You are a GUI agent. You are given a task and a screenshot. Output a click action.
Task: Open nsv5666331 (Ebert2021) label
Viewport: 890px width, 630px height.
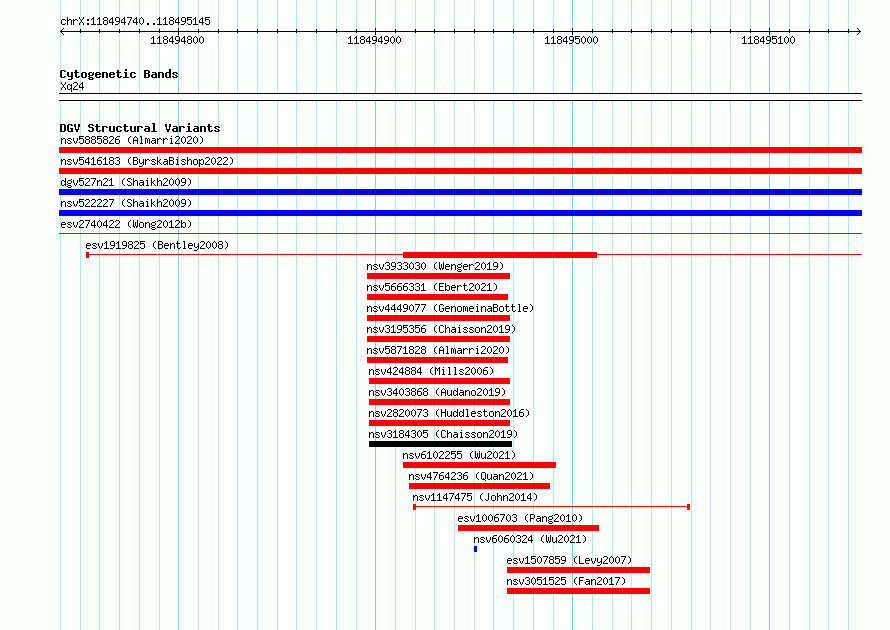[432, 287]
